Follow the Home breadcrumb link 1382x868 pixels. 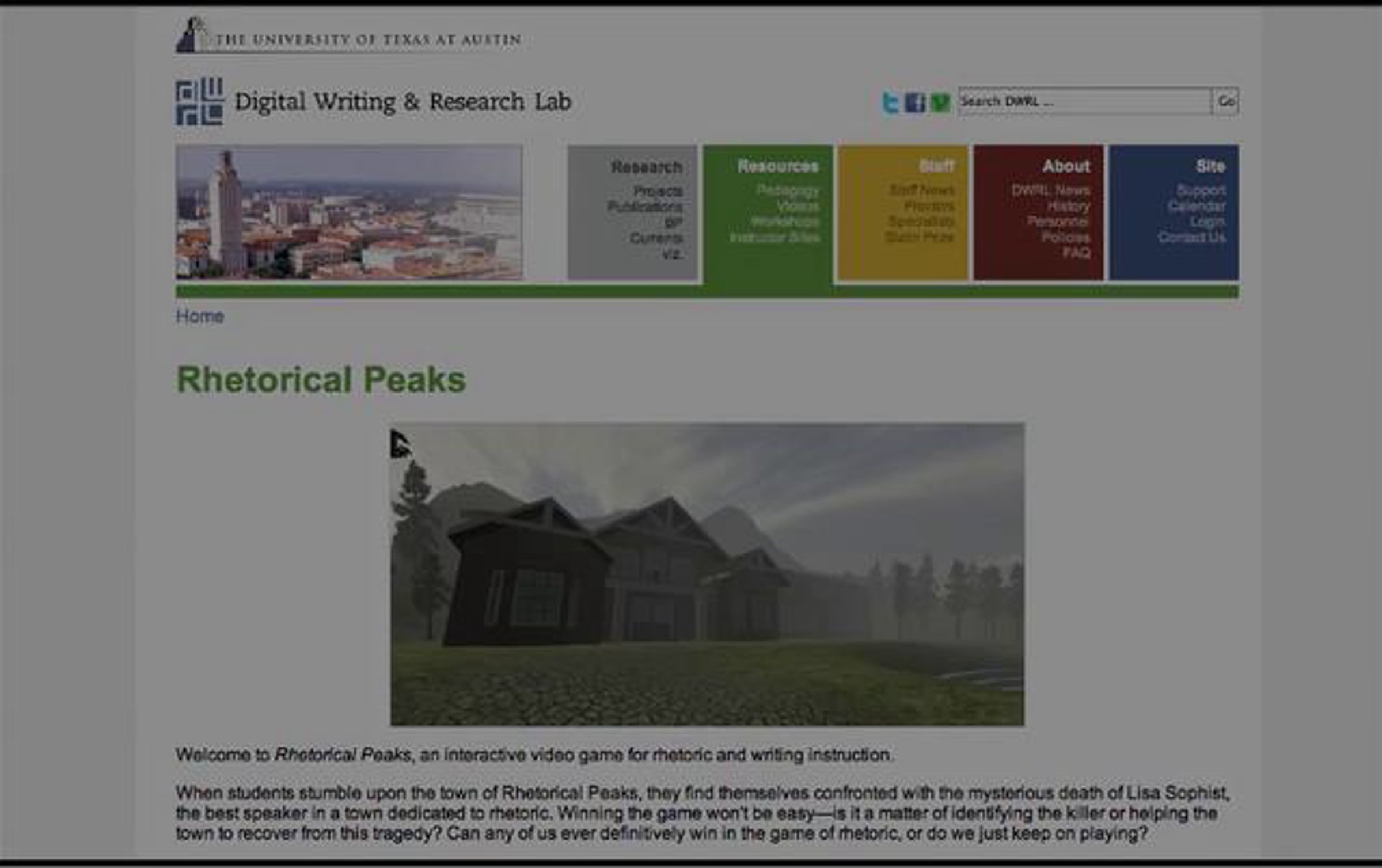pyautogui.click(x=200, y=316)
